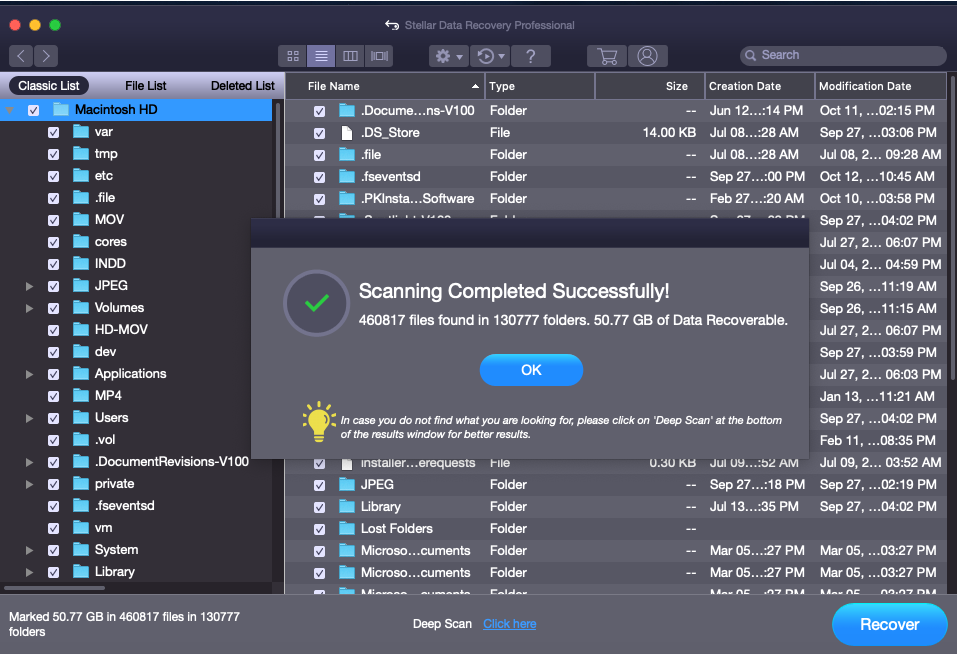Click the search magnifier icon
This screenshot has width=959, height=654.
pyautogui.click(x=750, y=55)
